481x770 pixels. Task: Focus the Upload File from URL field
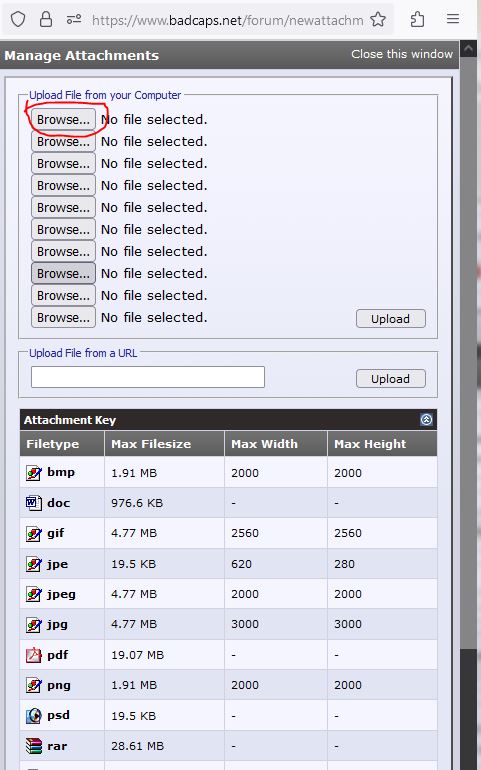pyautogui.click(x=148, y=377)
